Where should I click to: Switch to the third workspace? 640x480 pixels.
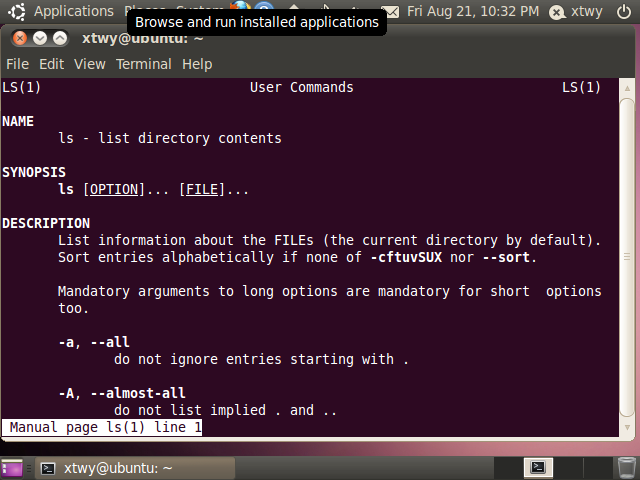(568, 468)
